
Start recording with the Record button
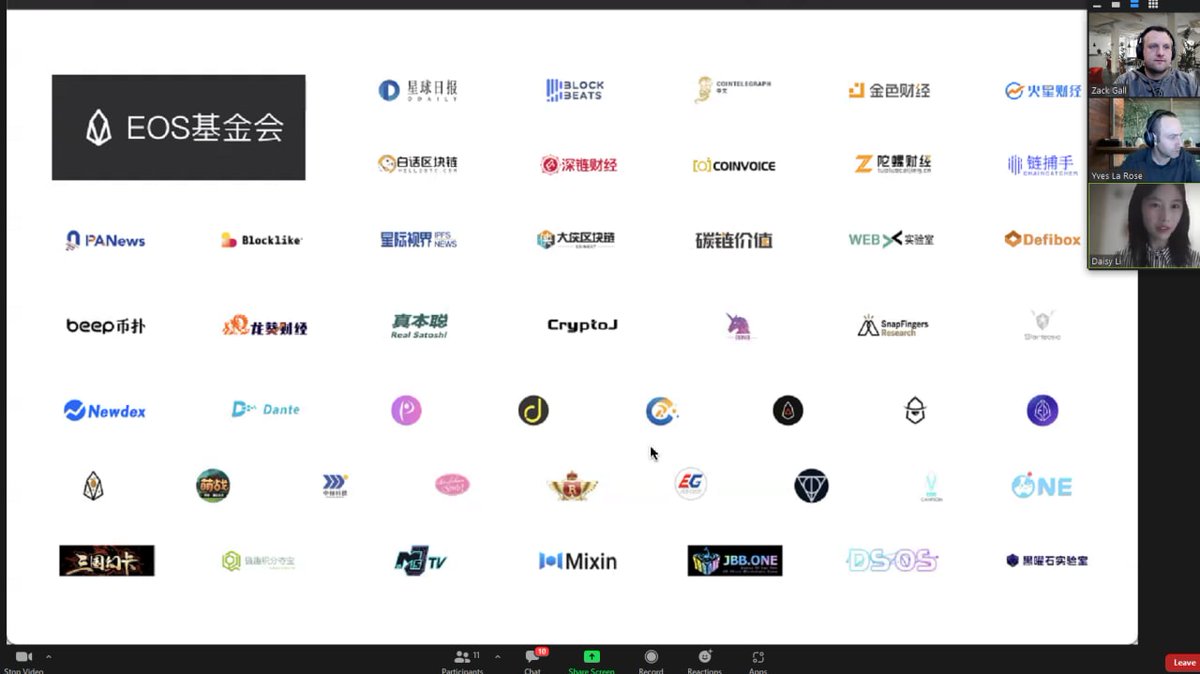coord(651,661)
